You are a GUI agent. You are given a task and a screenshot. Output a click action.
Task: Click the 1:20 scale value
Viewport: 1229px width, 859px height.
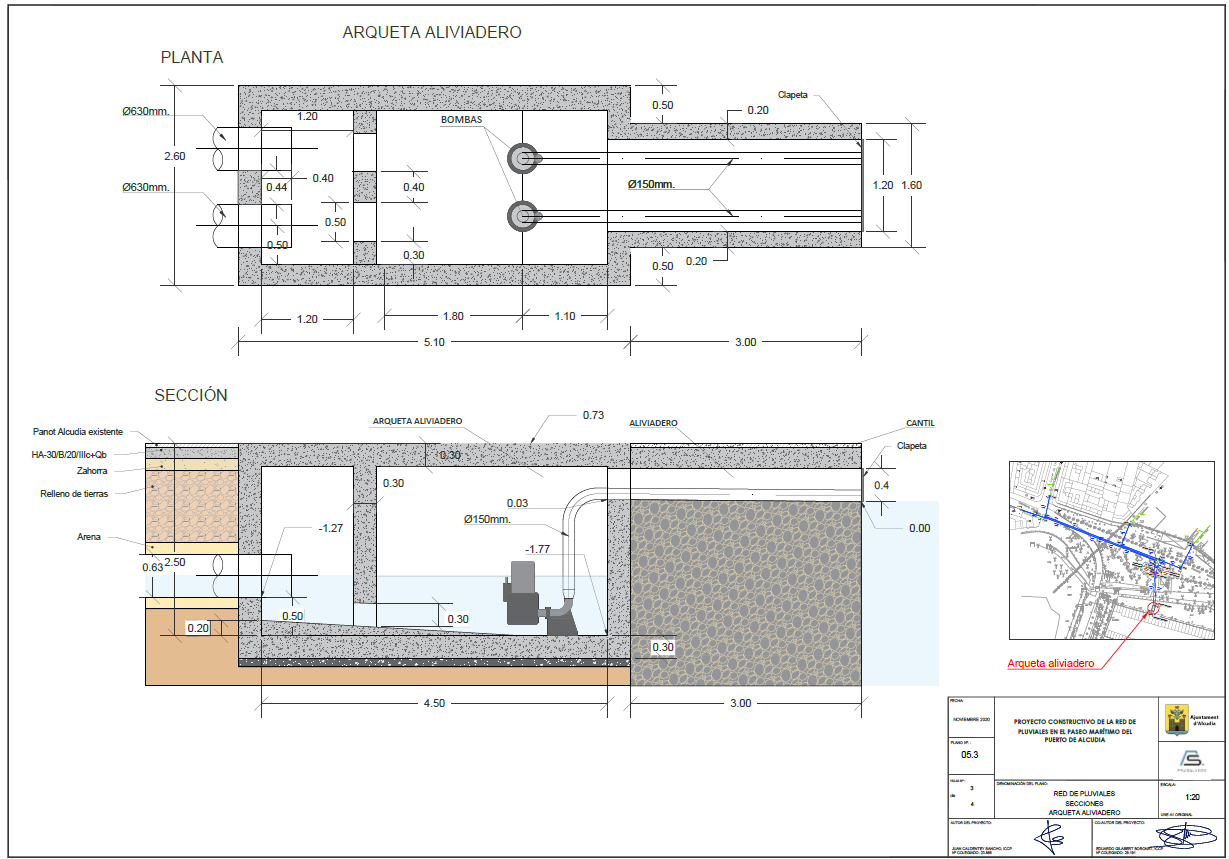pyautogui.click(x=1192, y=797)
